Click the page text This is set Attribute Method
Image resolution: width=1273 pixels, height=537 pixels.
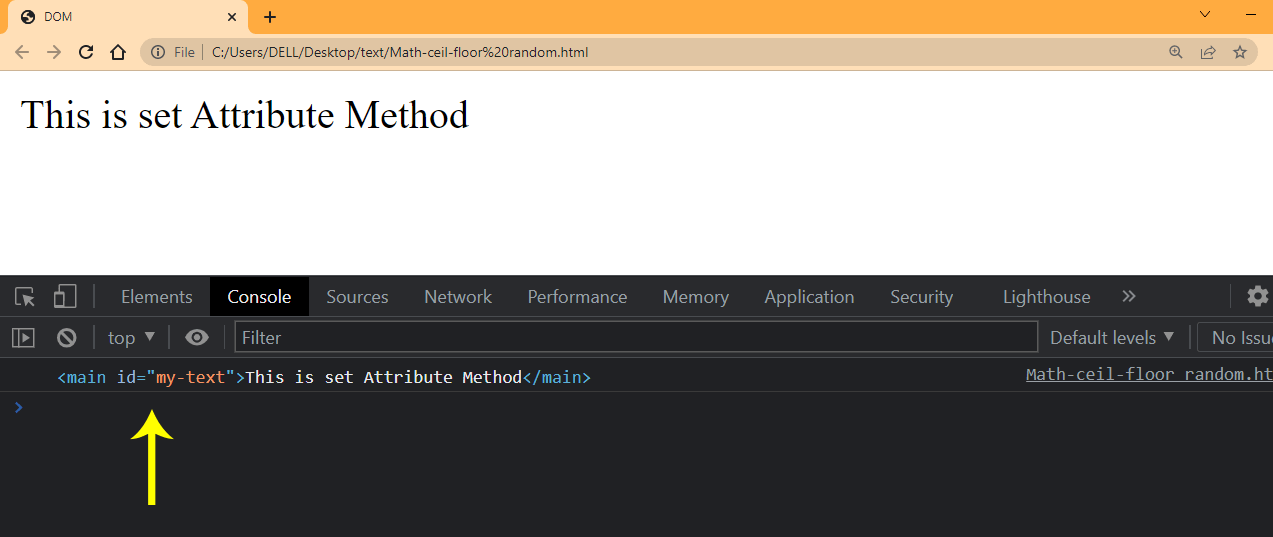click(245, 115)
